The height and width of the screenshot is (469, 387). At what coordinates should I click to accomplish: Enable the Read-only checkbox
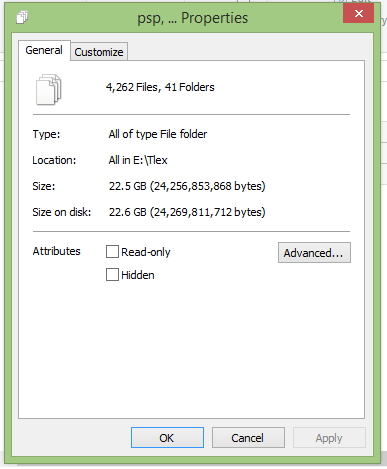(x=112, y=252)
